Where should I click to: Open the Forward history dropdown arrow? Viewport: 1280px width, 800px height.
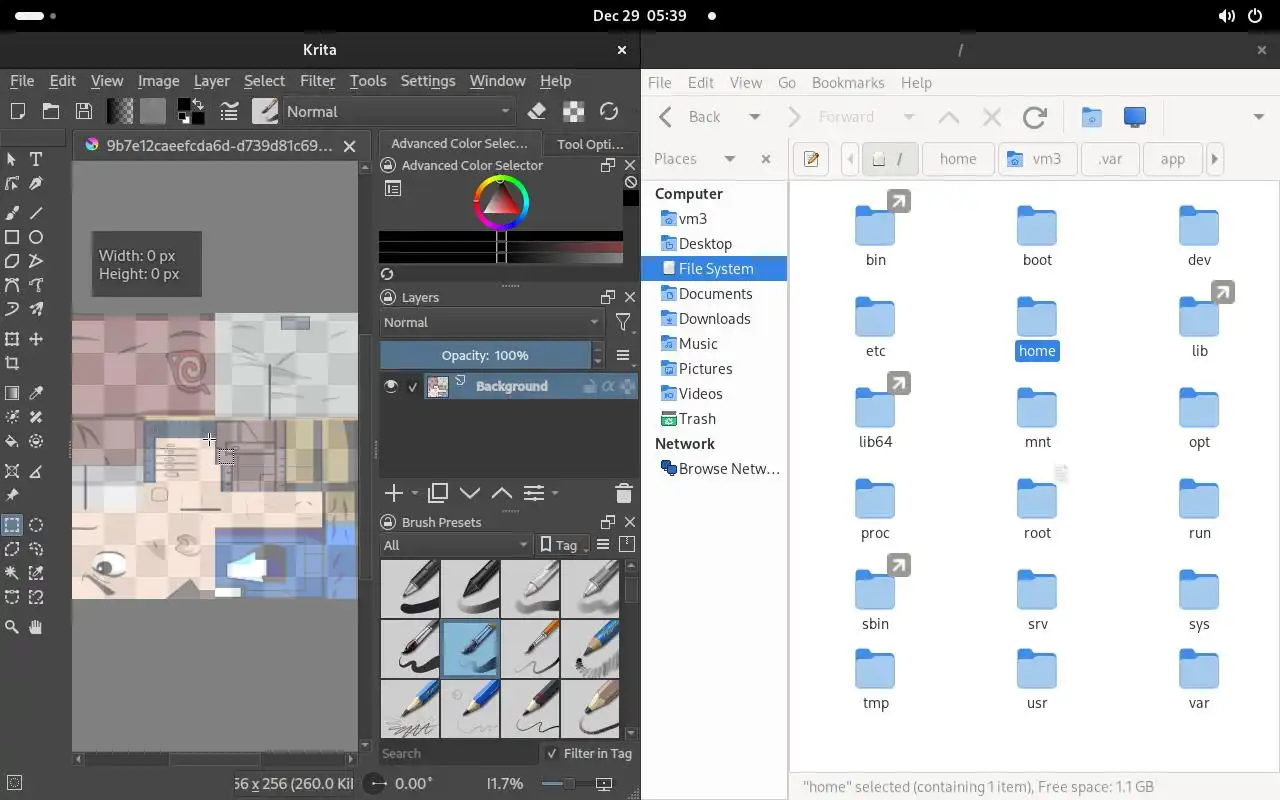(x=909, y=117)
